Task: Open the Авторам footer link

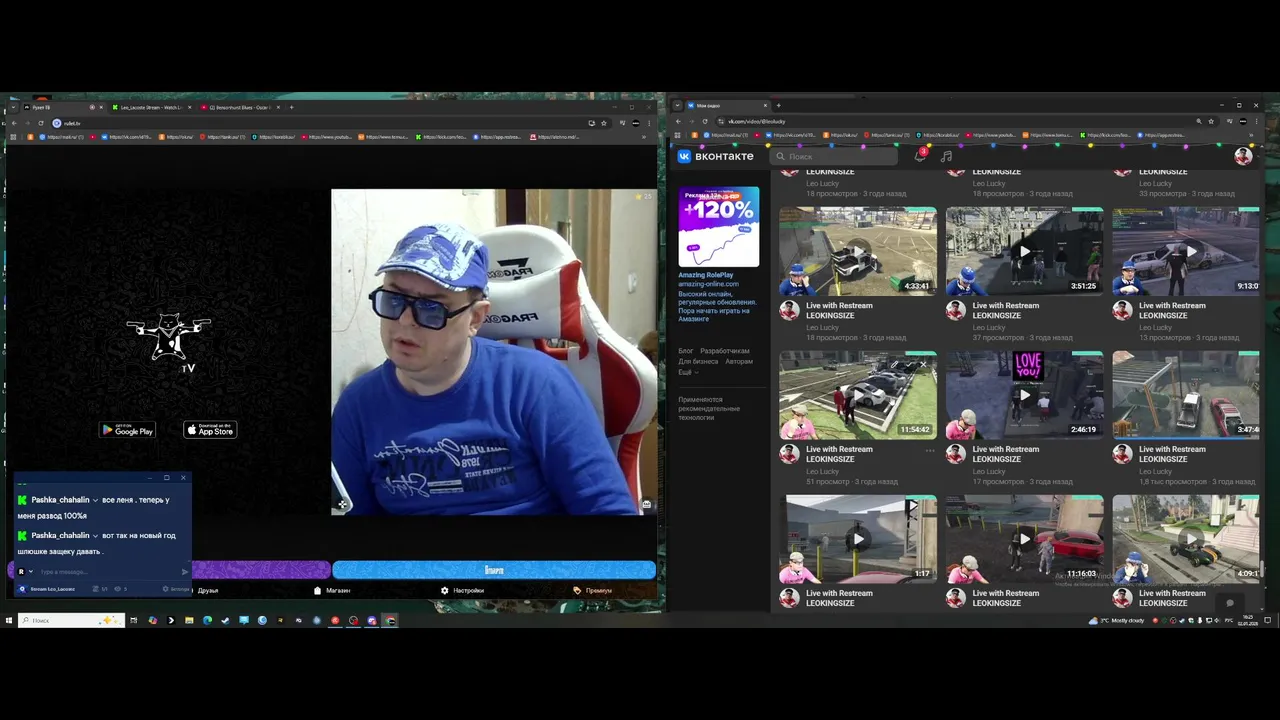Action: 739,361
